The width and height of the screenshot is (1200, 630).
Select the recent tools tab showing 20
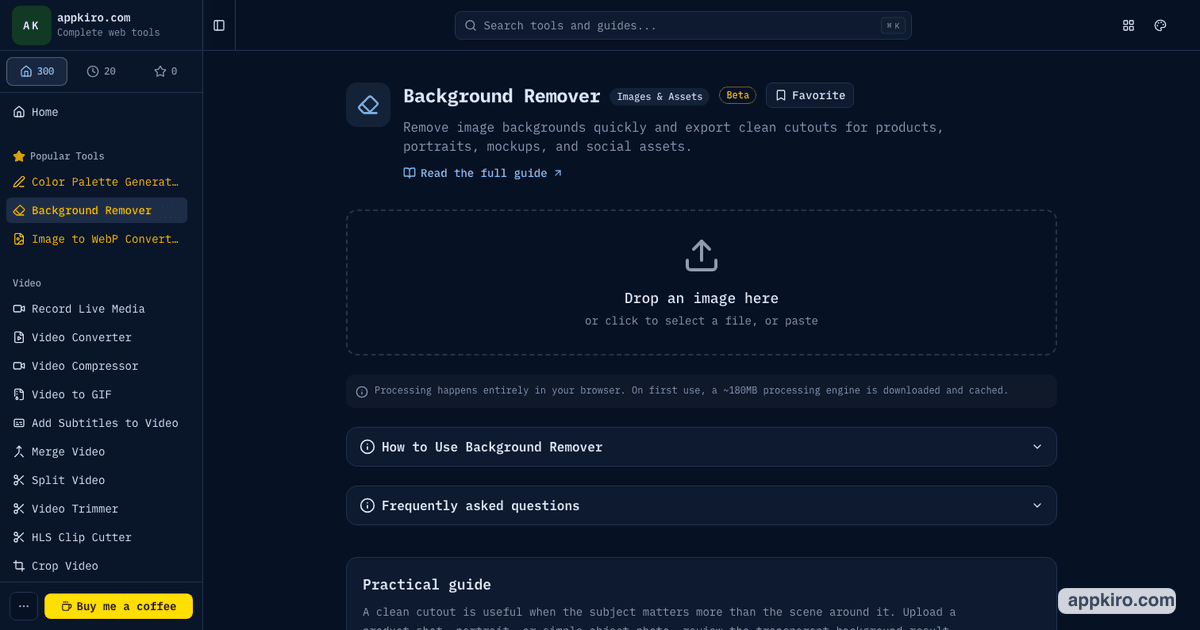coord(101,71)
